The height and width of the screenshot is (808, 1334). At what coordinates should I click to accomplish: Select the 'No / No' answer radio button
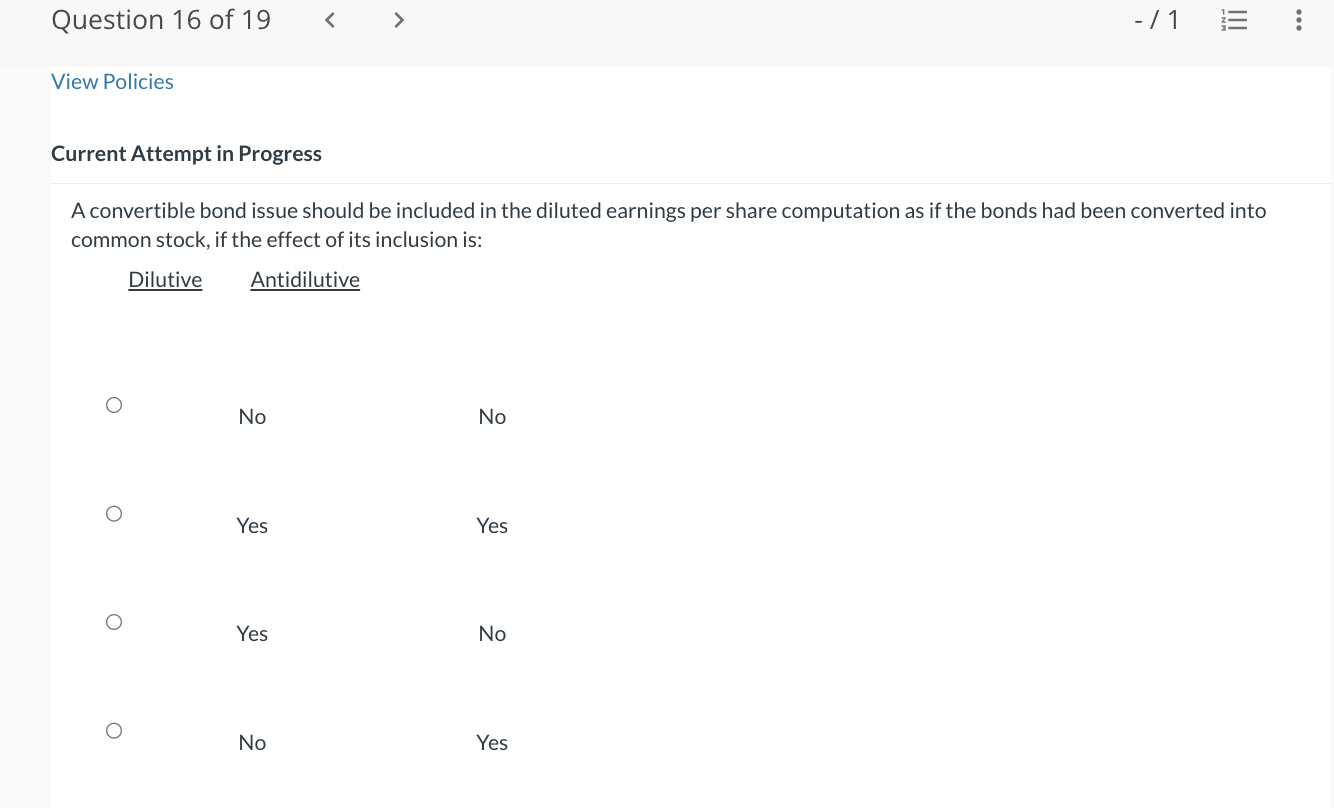(113, 404)
